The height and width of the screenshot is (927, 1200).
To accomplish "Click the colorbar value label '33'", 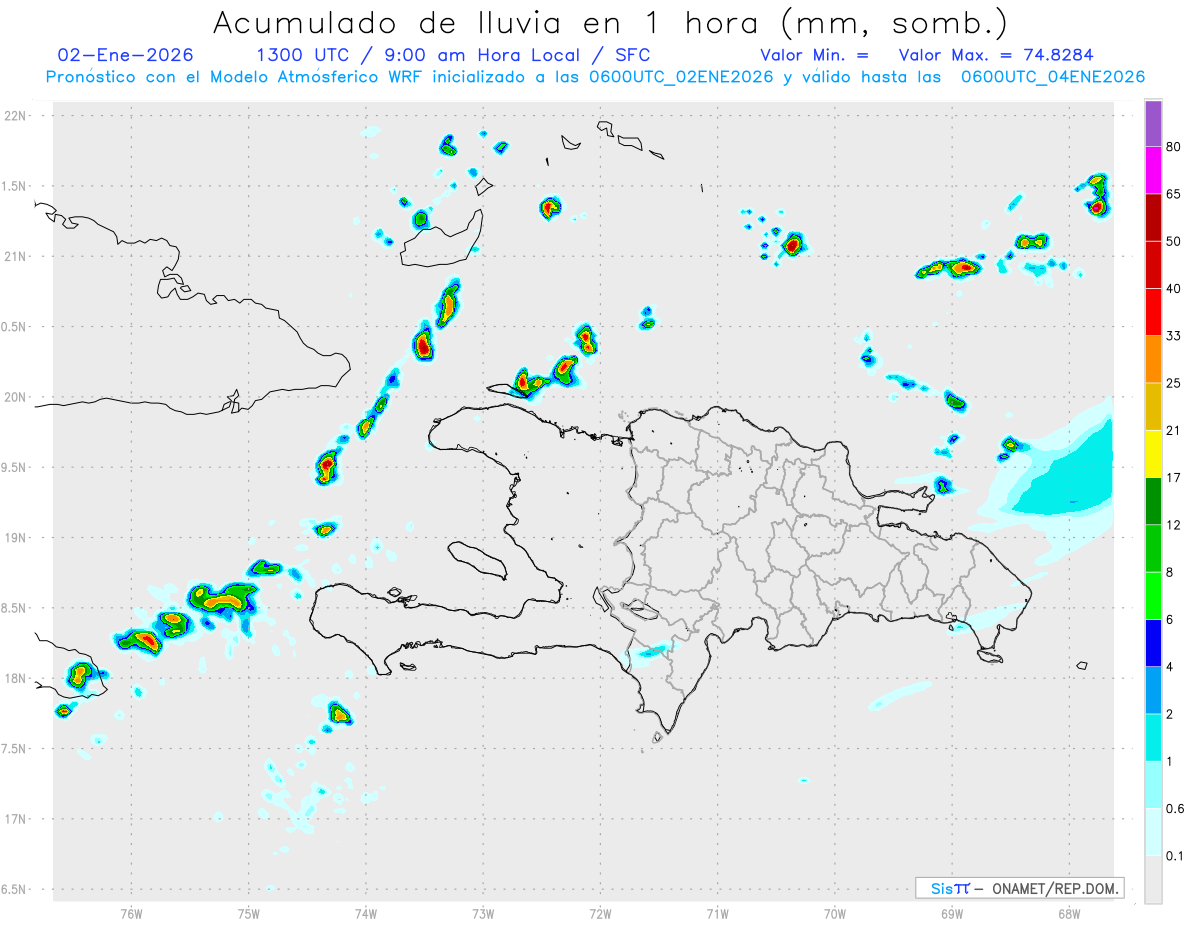I will [x=1174, y=336].
